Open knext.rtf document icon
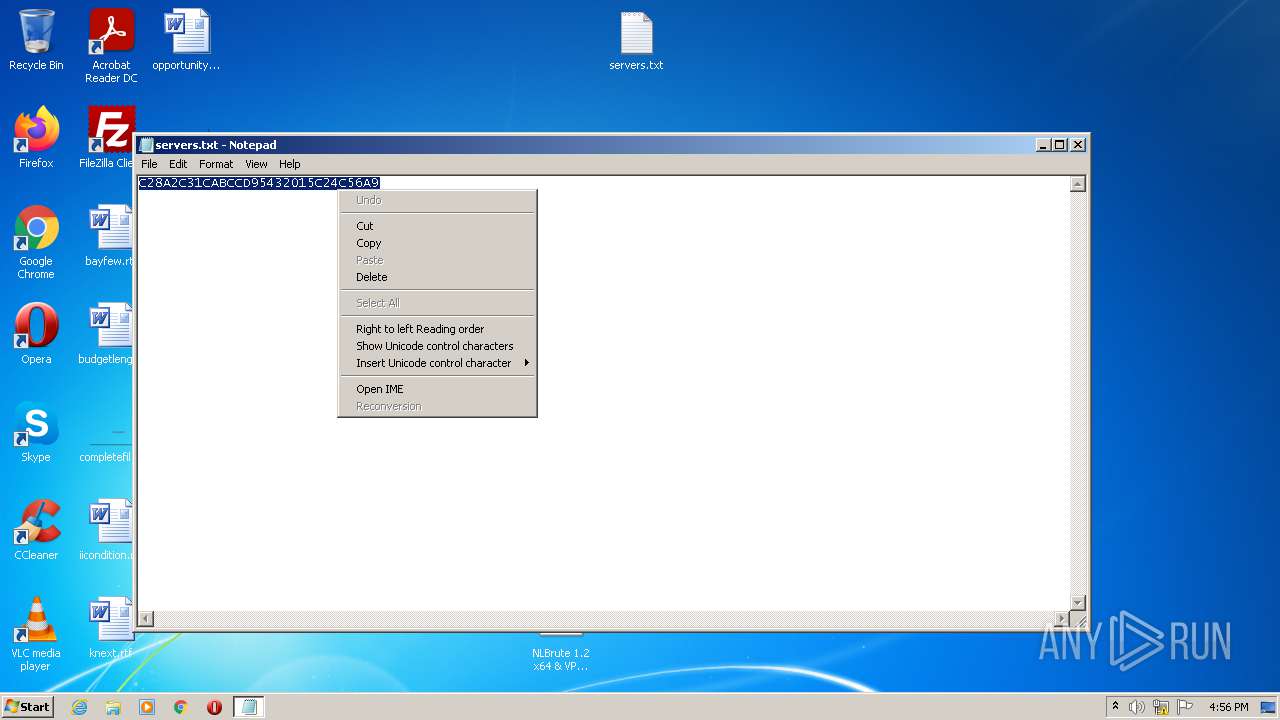The image size is (1280, 720). [x=110, y=628]
